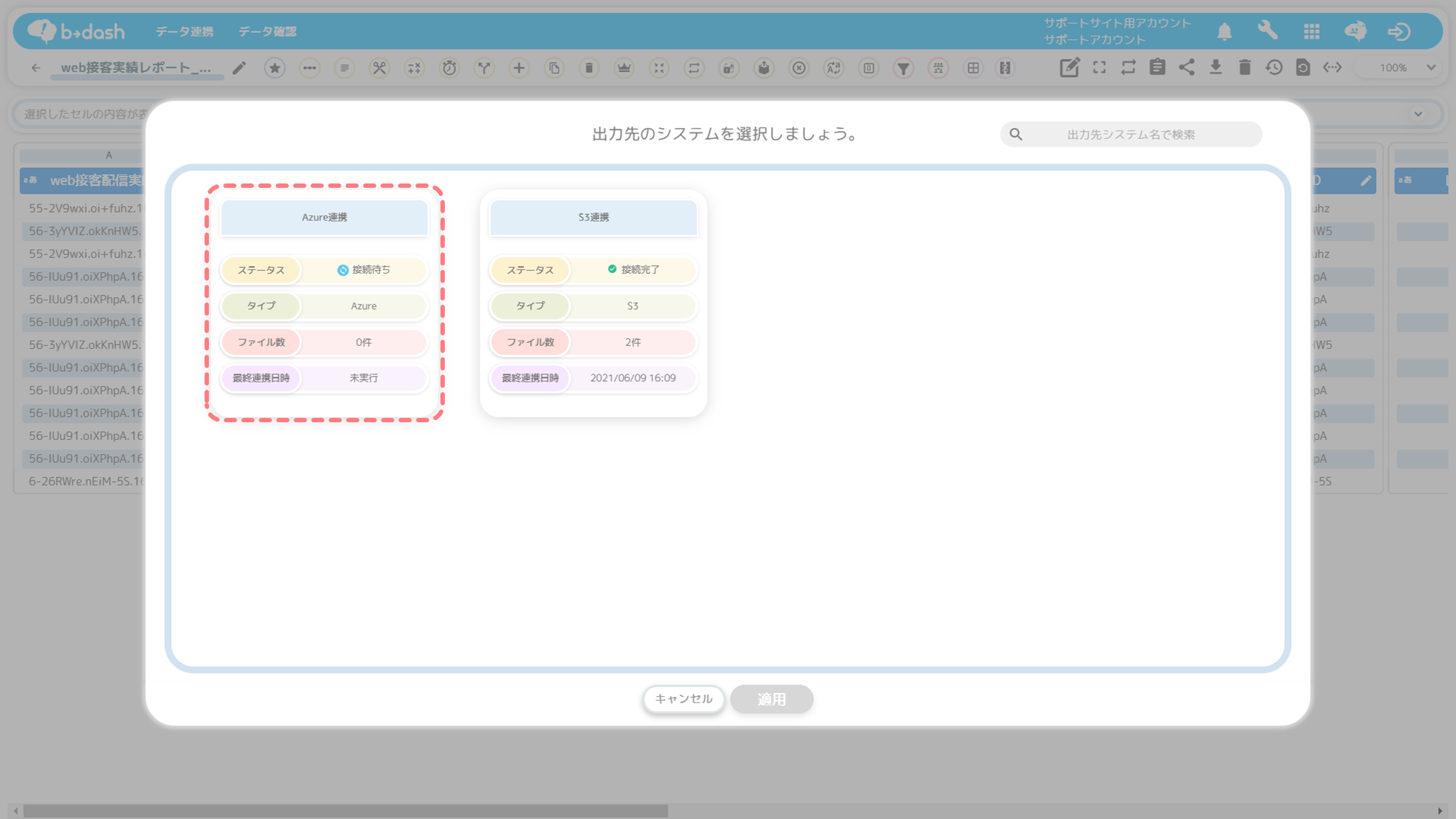This screenshot has width=1456, height=819.
Task: Click the キャンセル button
Action: (684, 699)
